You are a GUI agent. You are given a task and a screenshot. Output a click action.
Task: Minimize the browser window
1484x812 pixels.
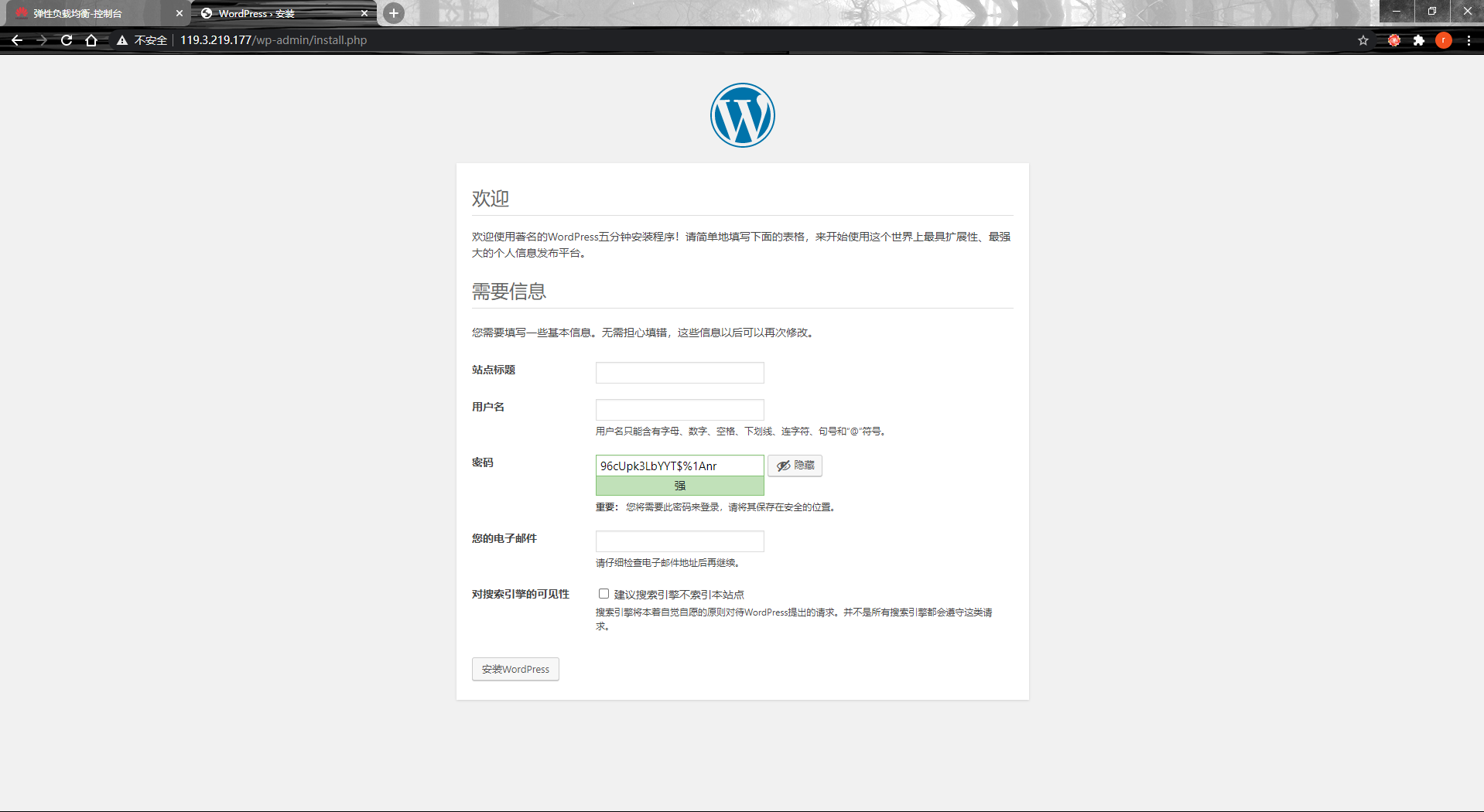[x=1397, y=12]
